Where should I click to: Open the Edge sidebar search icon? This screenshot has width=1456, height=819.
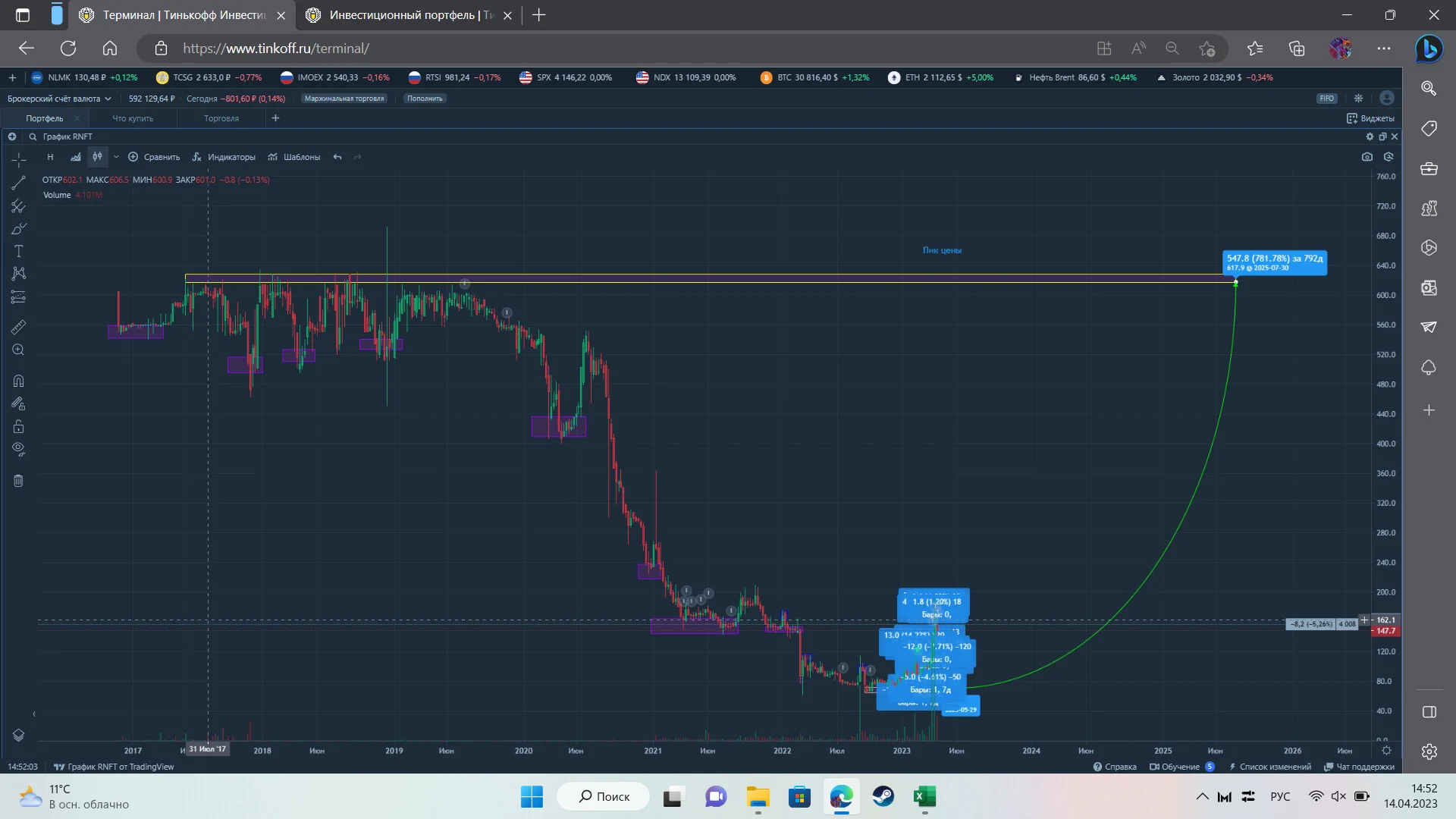click(x=1429, y=89)
